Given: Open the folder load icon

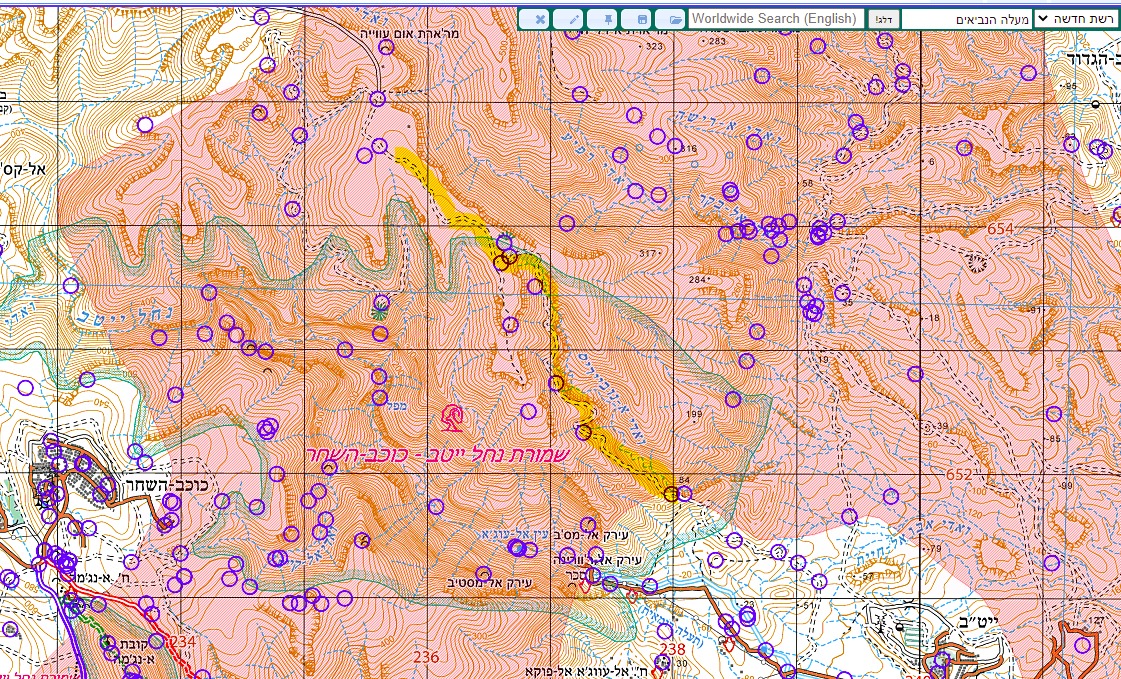Looking at the screenshot, I should [x=674, y=19].
